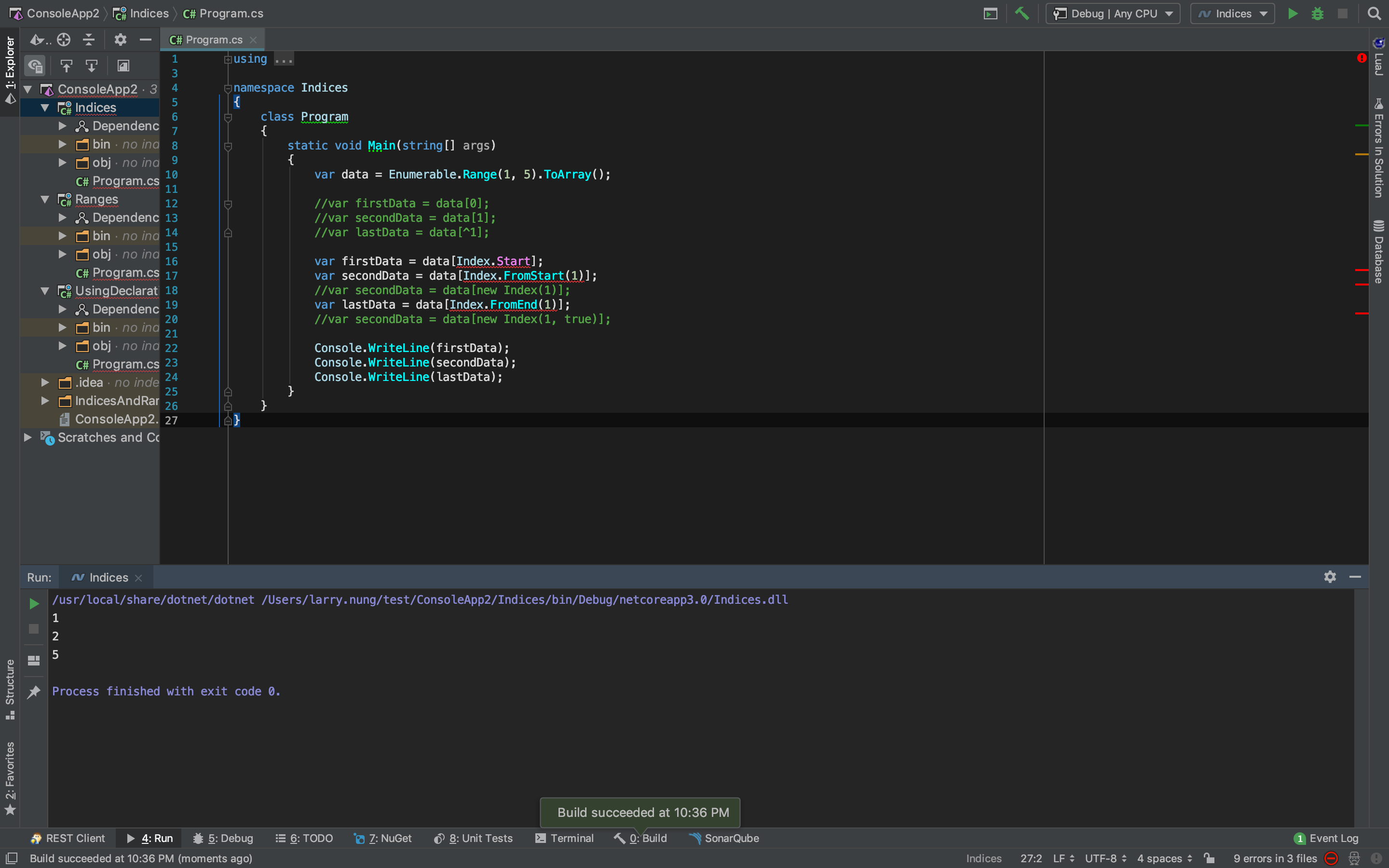Toggle the read-only lock icon in the status bar
The height and width of the screenshot is (868, 1389).
[1210, 858]
